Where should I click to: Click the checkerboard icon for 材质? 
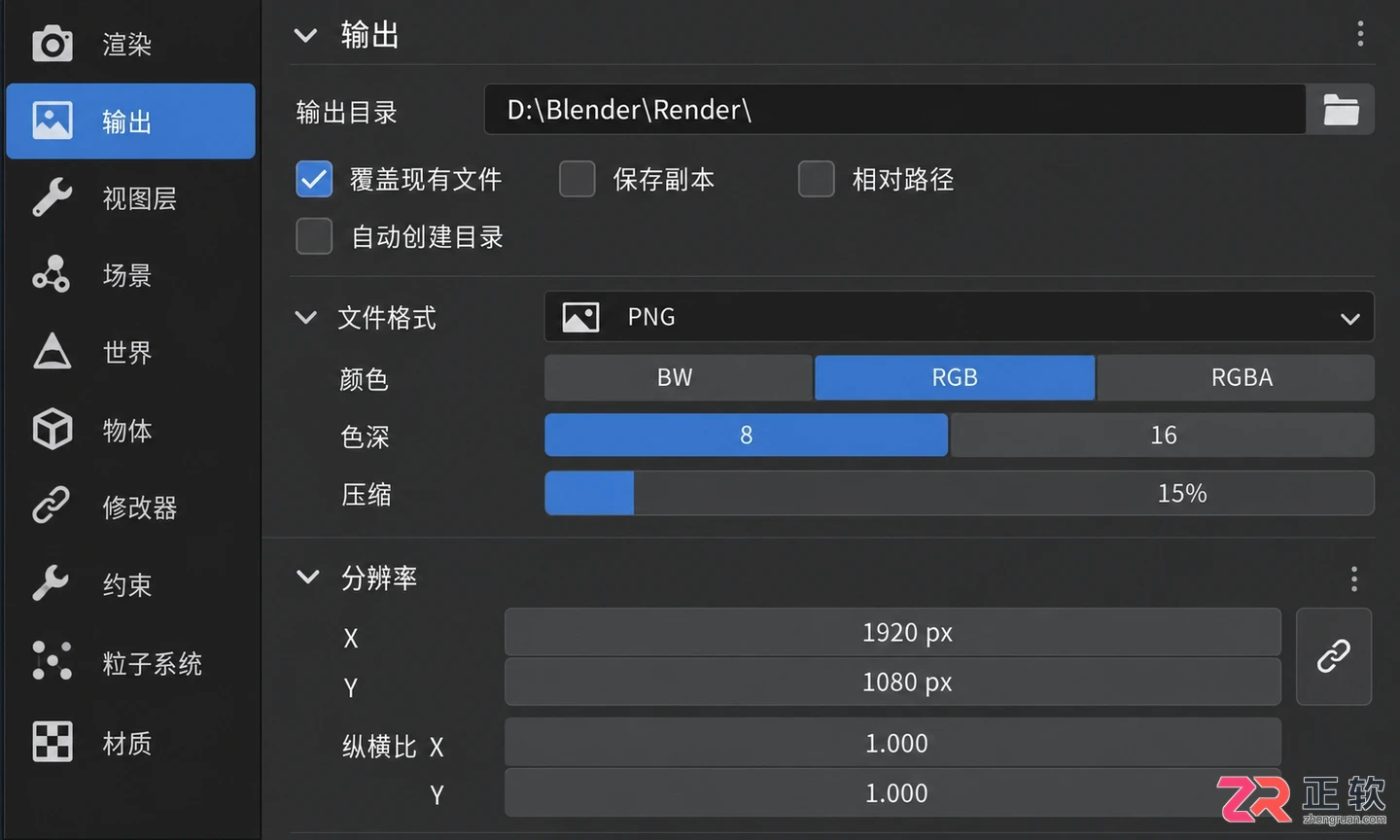click(52, 742)
